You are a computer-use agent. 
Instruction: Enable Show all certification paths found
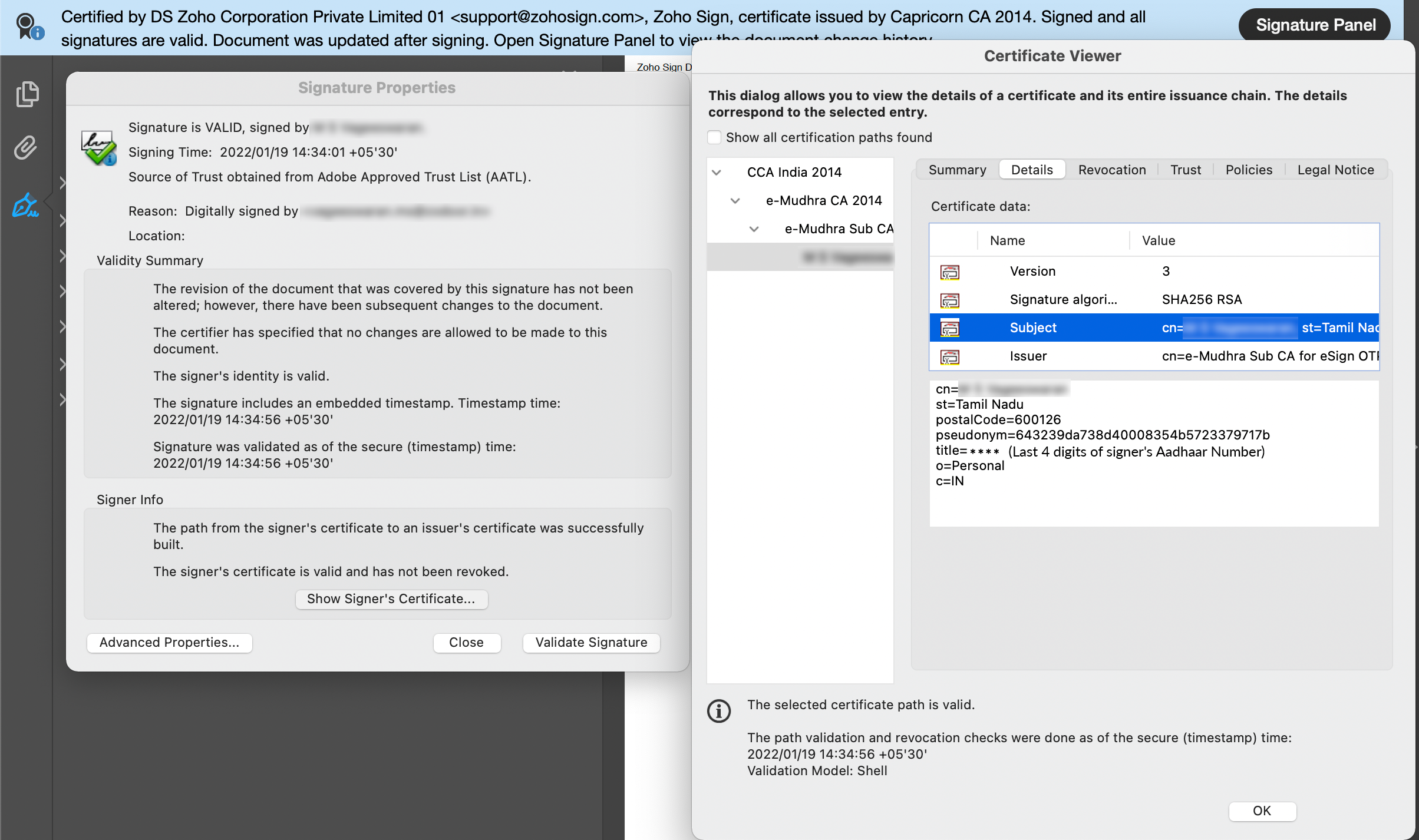tap(715, 137)
